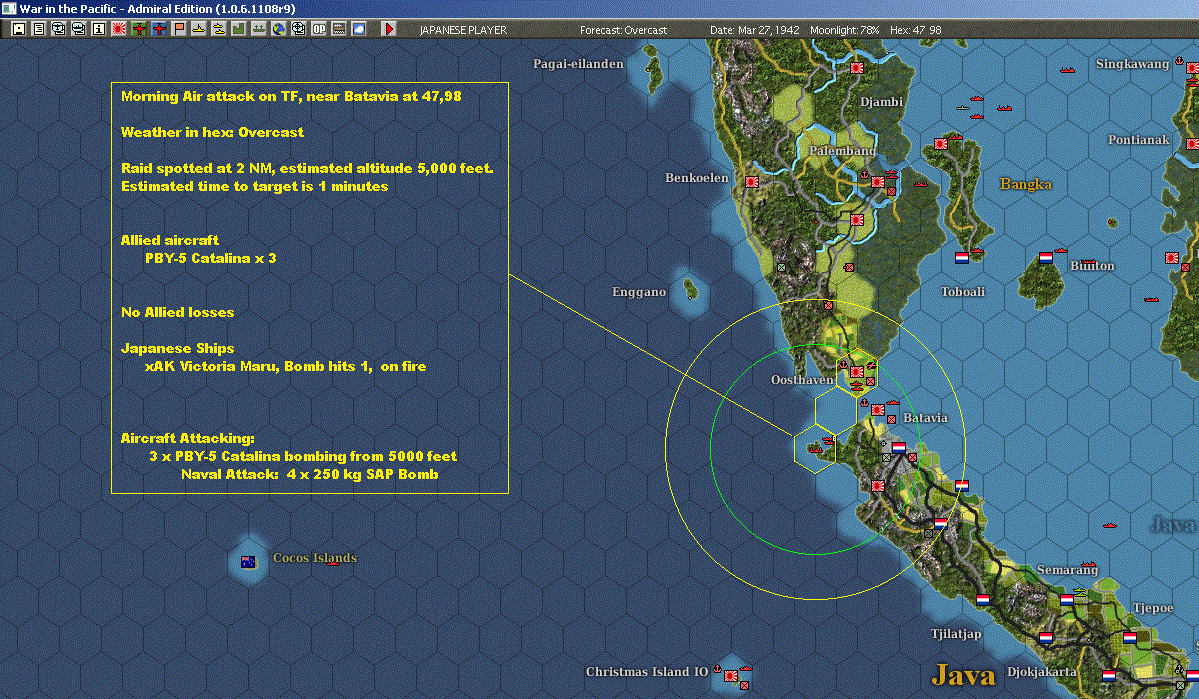The image size is (1199, 699).
Task: Click the railway track toolbar icon
Action: pos(338,29)
